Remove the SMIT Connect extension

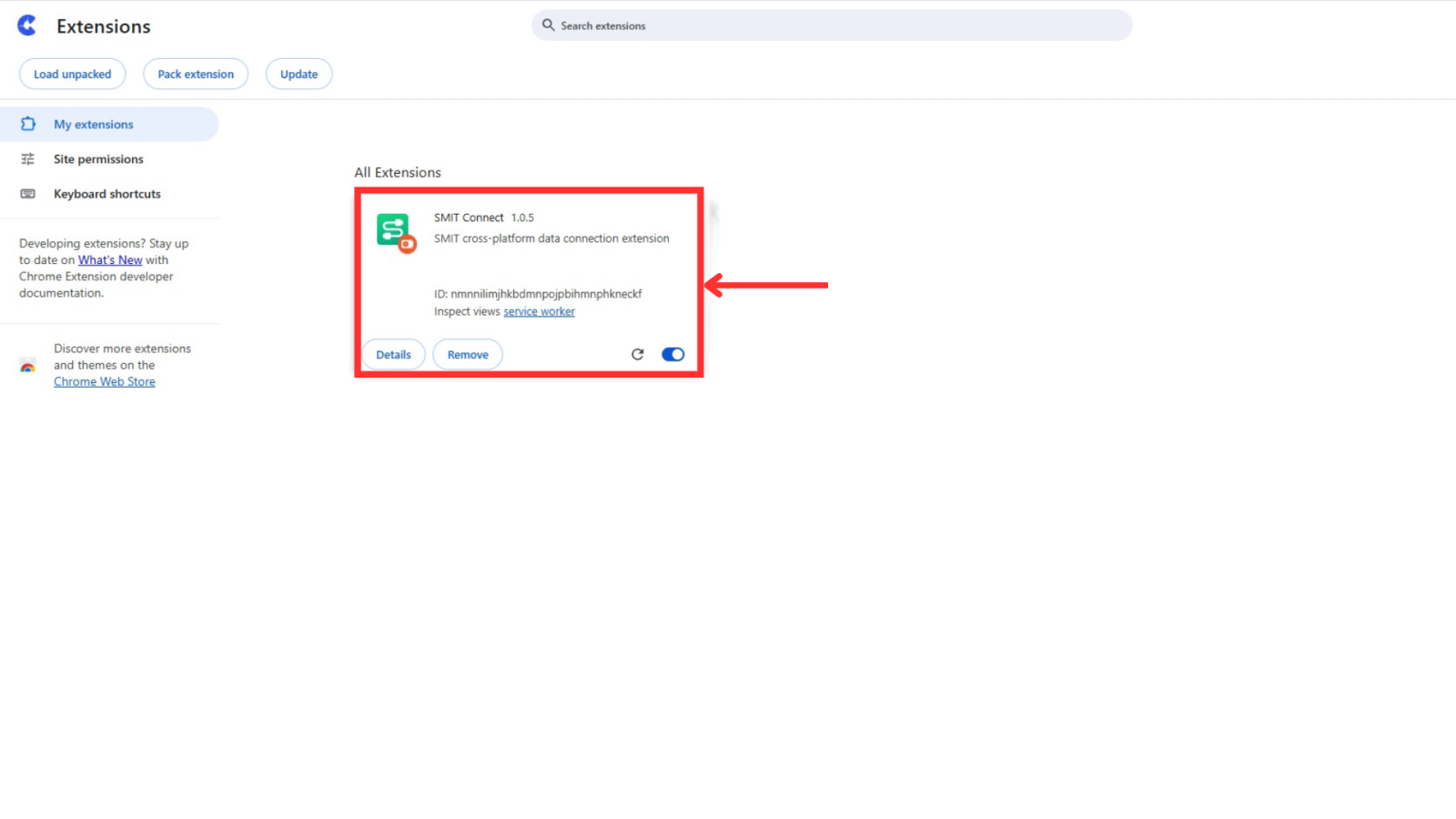click(468, 355)
